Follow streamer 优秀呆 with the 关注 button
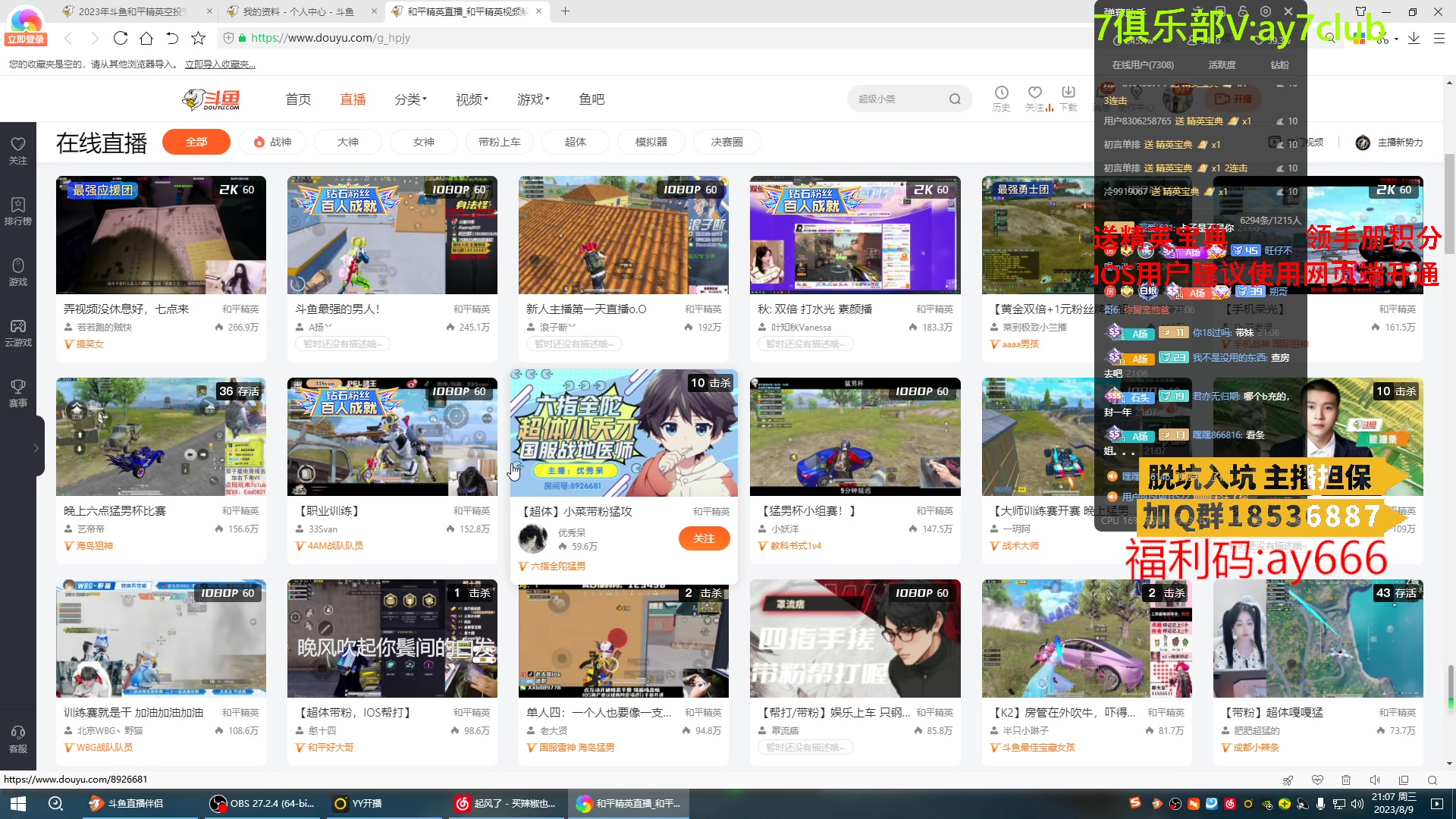This screenshot has height=819, width=1456. click(x=704, y=538)
